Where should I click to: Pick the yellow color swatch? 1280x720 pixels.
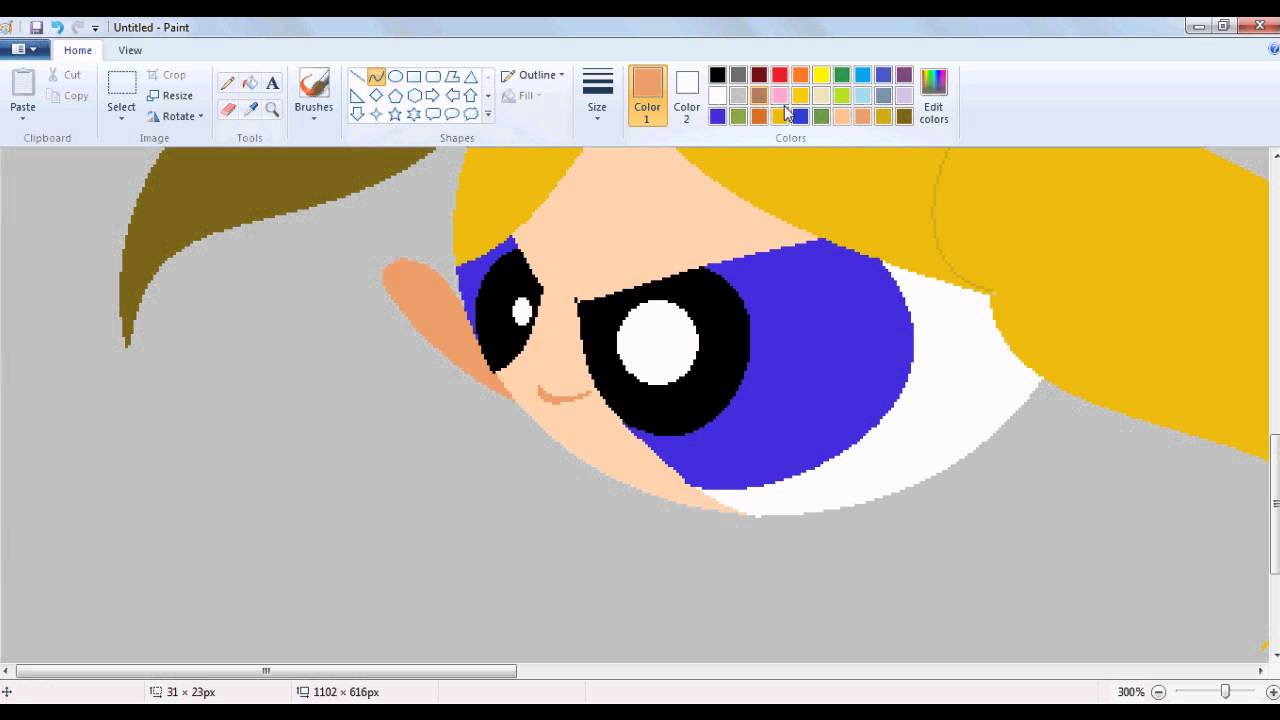click(821, 75)
